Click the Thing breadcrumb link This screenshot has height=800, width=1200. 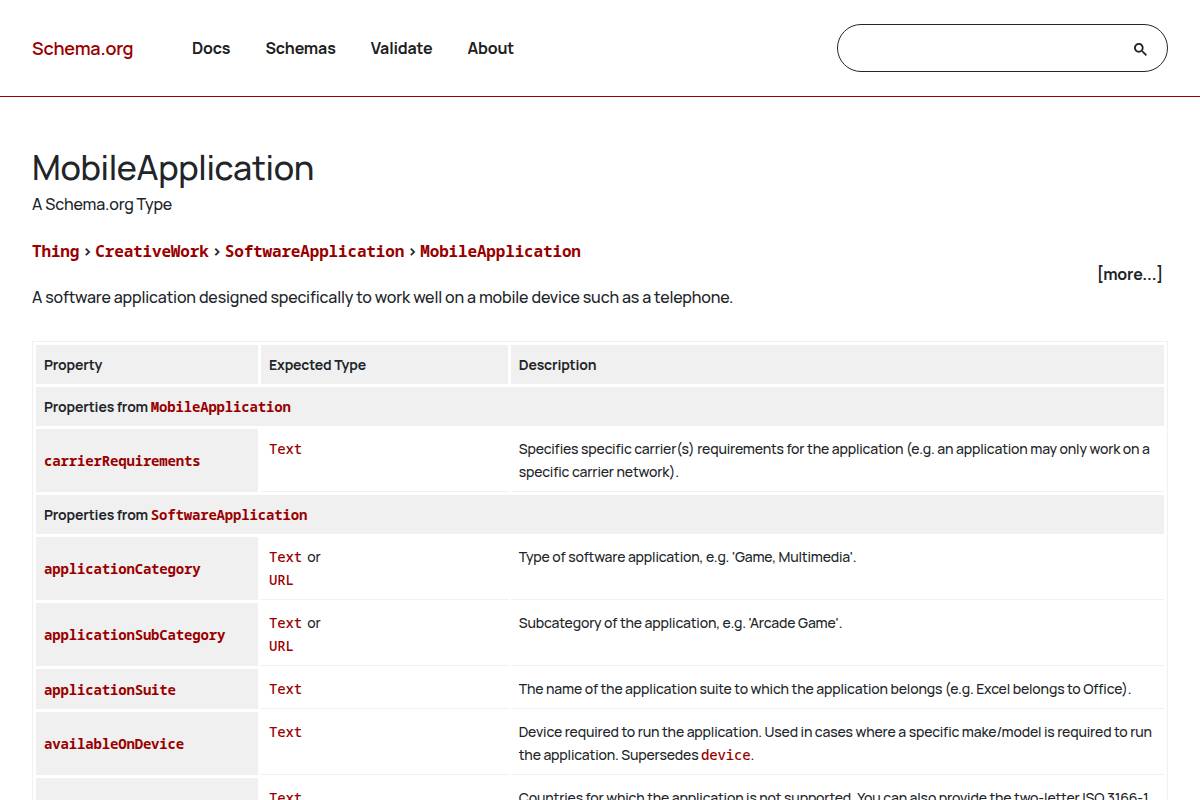coord(55,251)
